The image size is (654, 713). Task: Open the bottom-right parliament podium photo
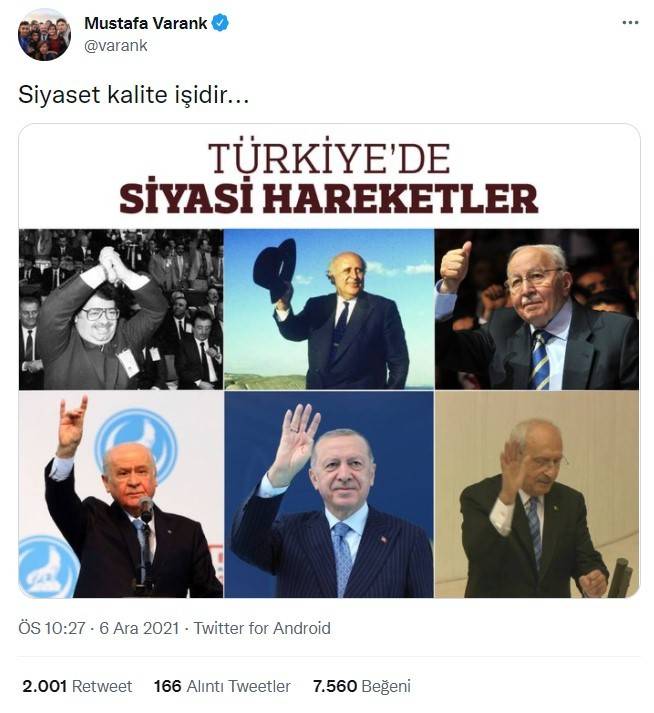537,494
